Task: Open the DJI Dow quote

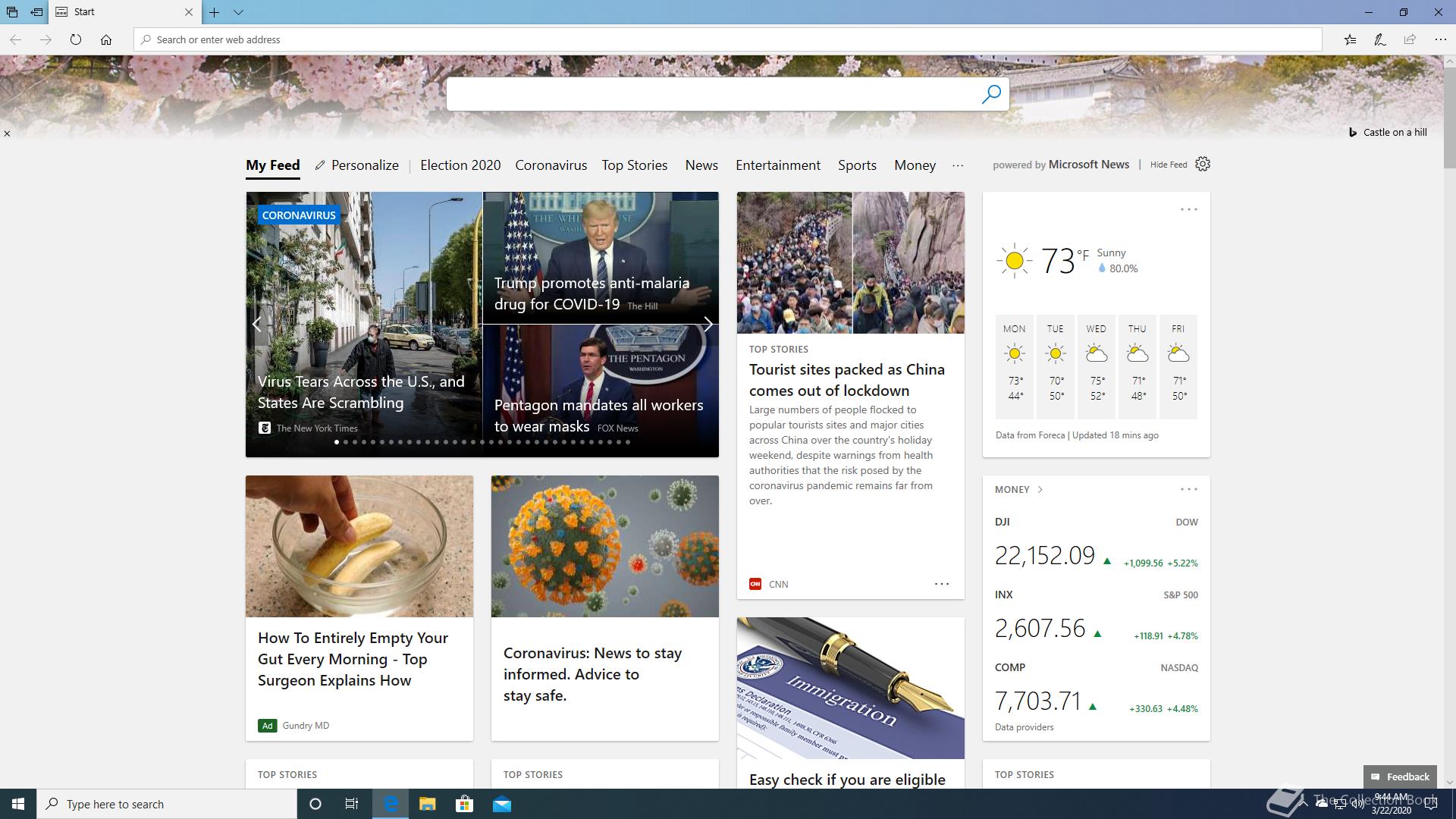Action: point(1097,544)
